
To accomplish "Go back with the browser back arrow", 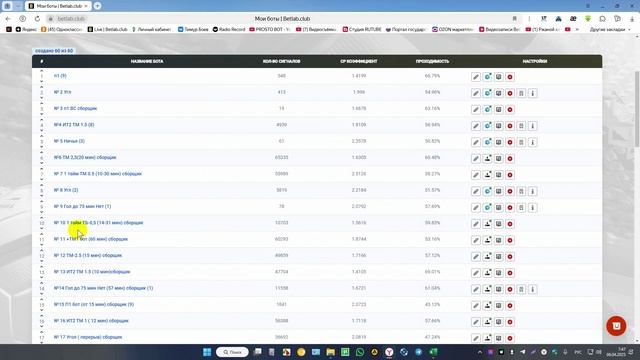I will tap(8, 19).
